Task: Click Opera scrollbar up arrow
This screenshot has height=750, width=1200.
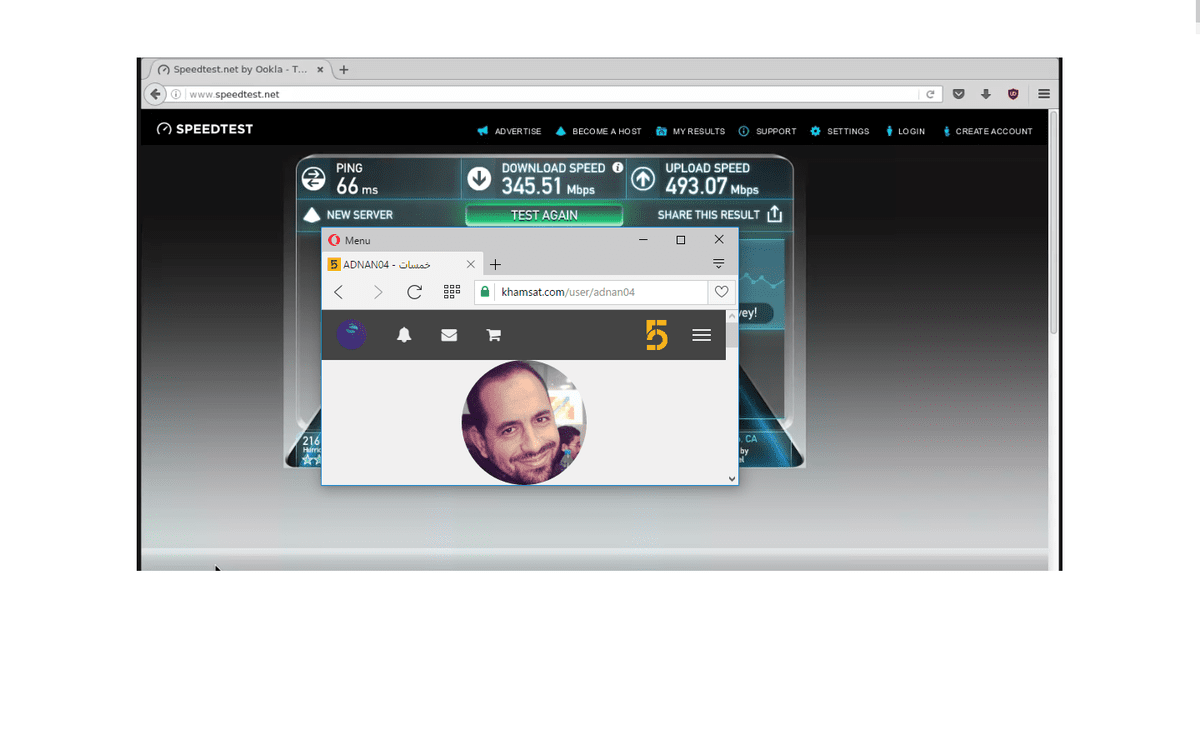Action: pyautogui.click(x=732, y=315)
